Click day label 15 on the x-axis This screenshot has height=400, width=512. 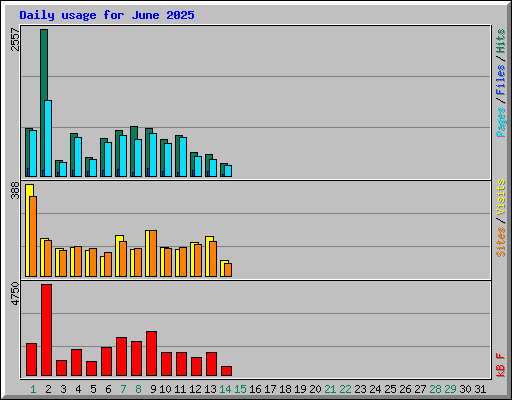240,389
